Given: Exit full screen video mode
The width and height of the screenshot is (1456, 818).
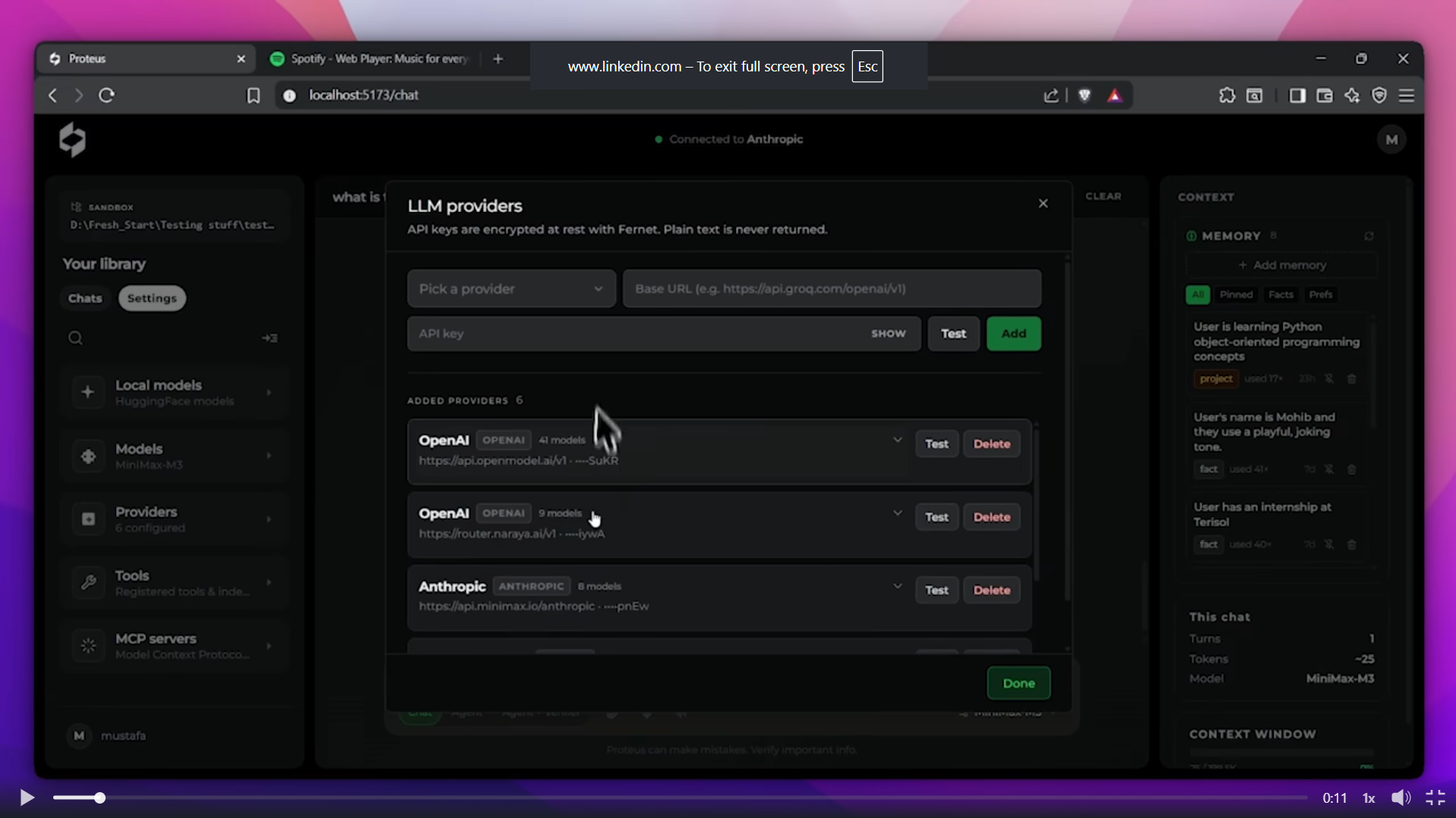Looking at the screenshot, I should [1435, 797].
